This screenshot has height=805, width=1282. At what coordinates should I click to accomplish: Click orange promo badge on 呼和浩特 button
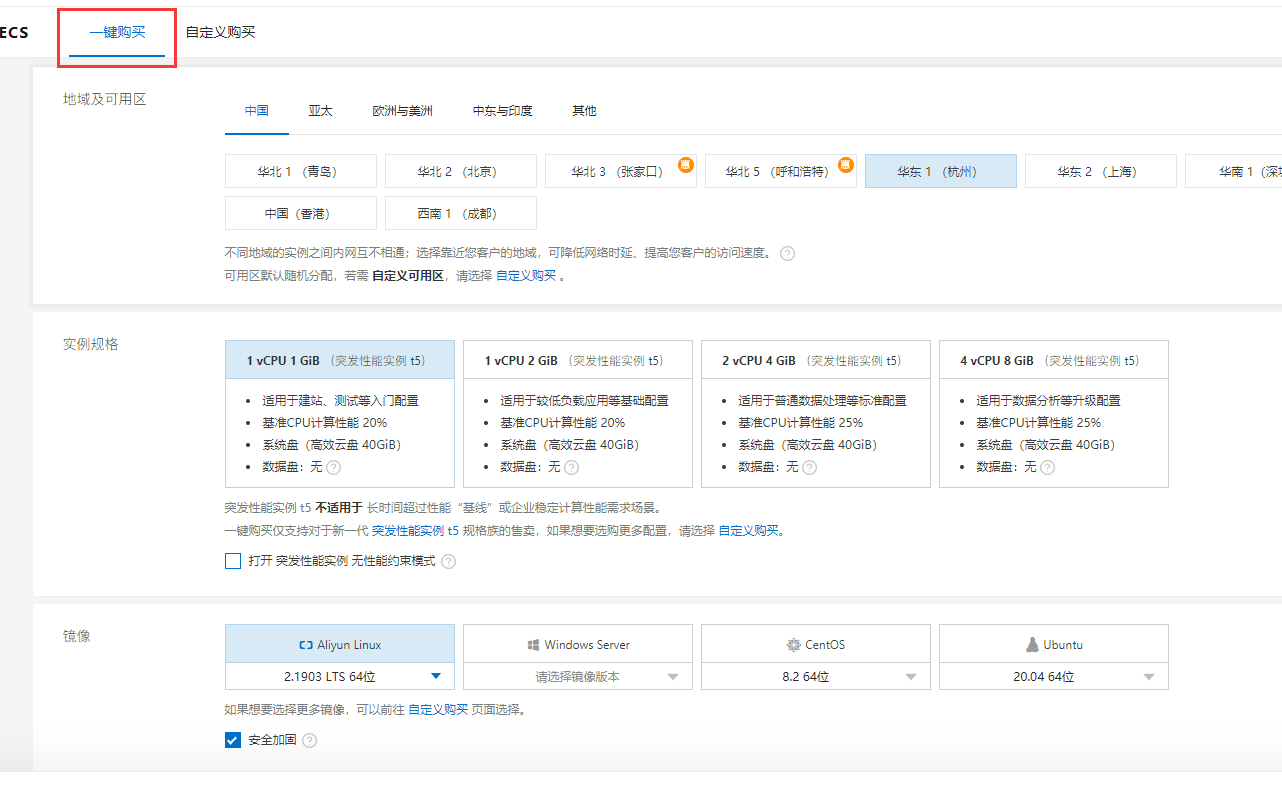click(846, 164)
